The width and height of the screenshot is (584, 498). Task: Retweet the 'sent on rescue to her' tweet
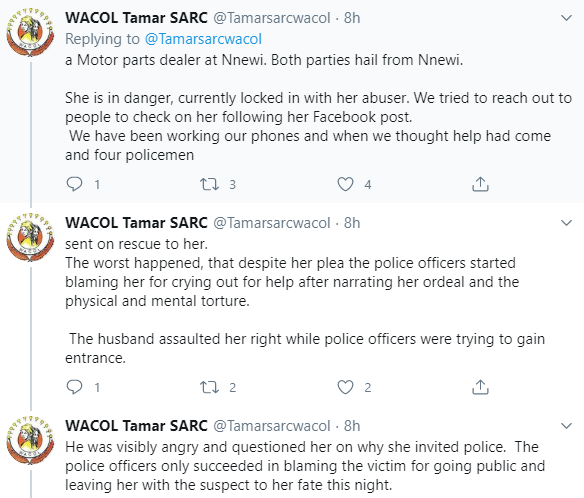209,387
